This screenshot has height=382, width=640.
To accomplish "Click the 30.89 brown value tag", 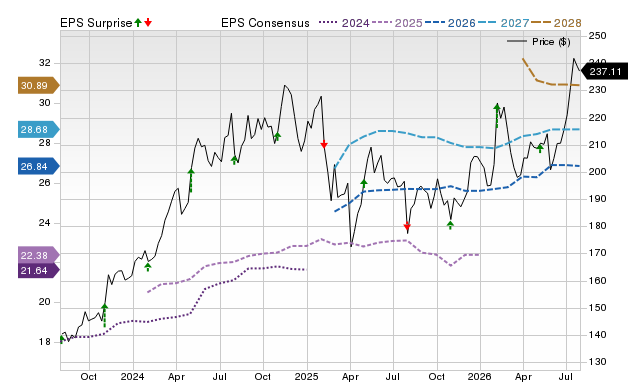I will point(39,86).
